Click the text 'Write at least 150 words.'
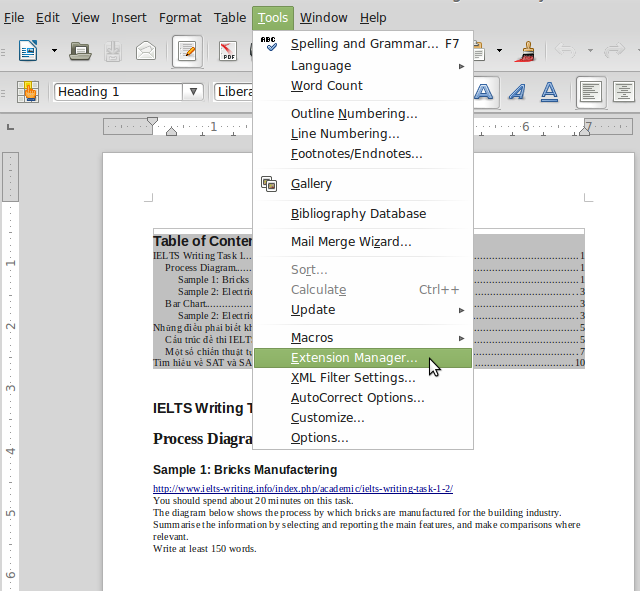Image resolution: width=640 pixels, height=591 pixels. click(x=204, y=549)
